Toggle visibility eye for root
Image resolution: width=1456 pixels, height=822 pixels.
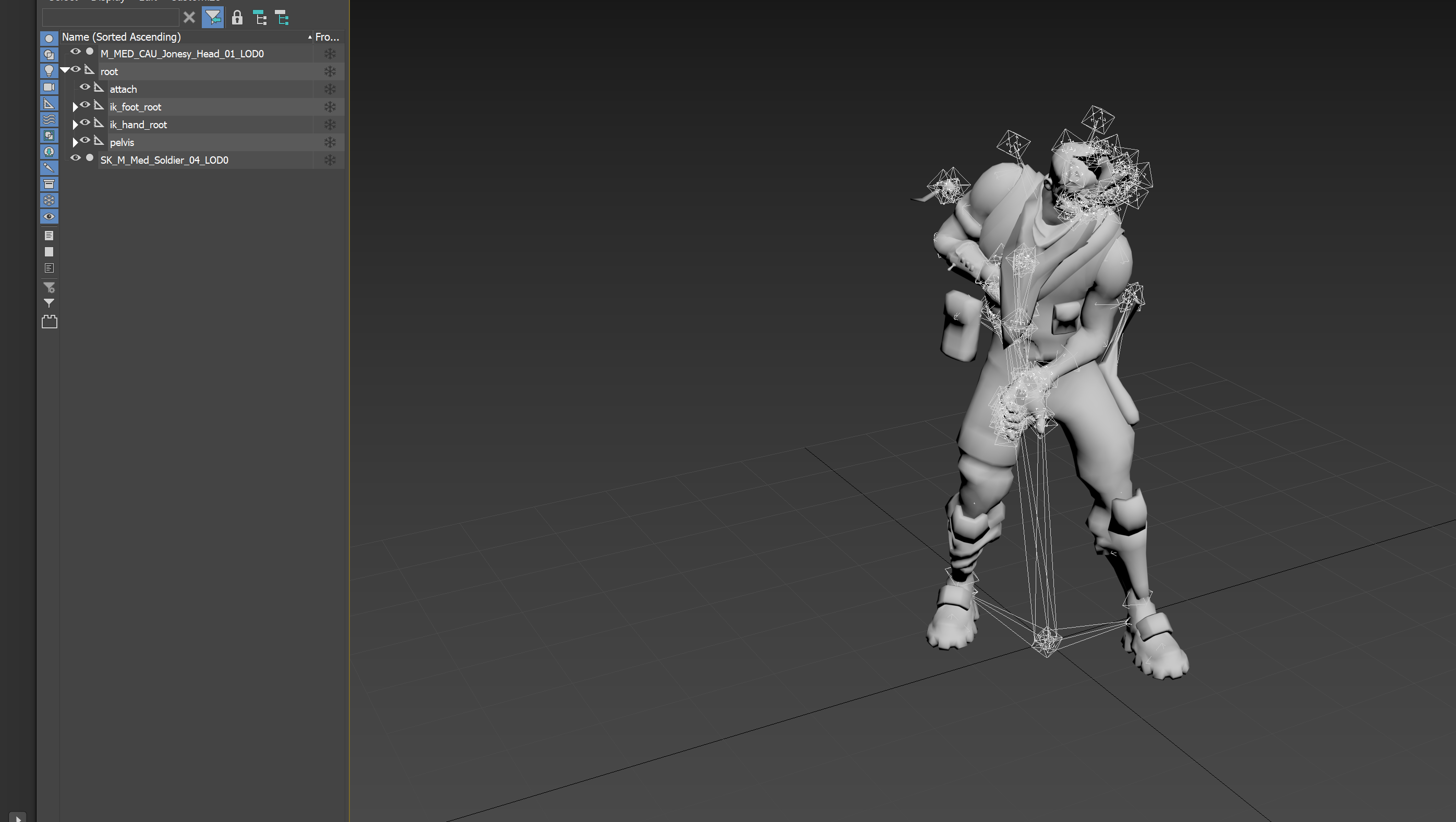(x=75, y=69)
